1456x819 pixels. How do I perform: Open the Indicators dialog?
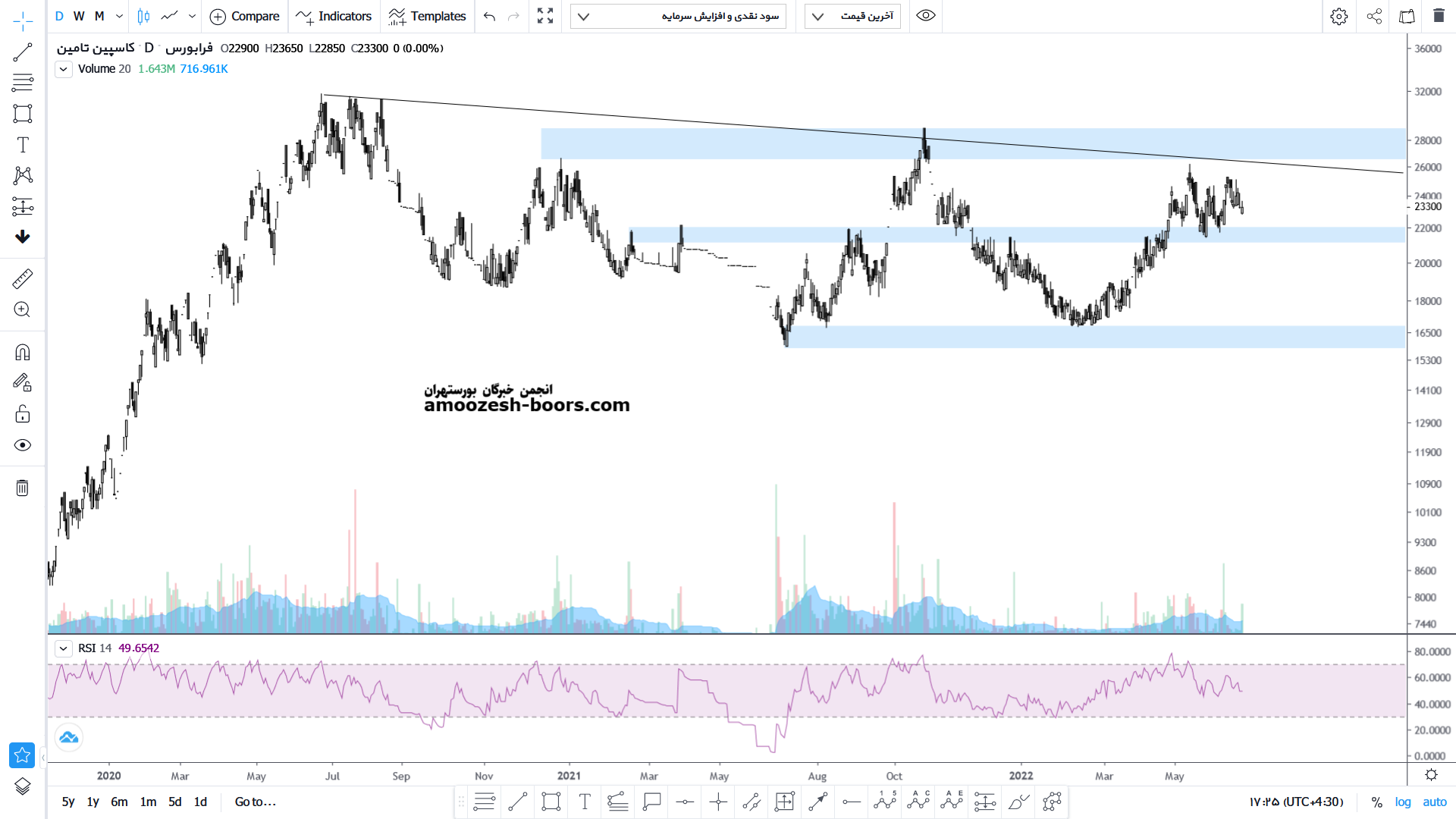(x=334, y=16)
